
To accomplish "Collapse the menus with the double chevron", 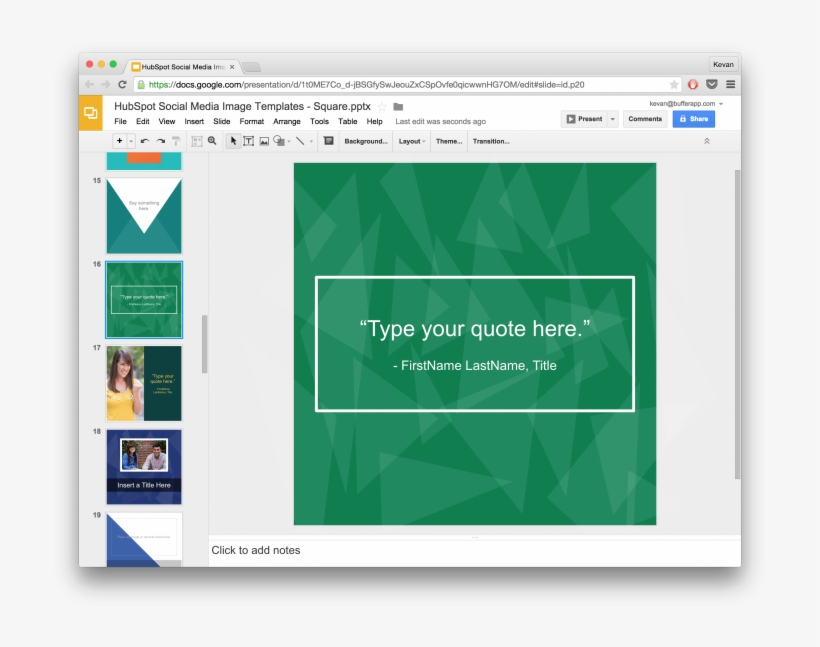I will point(707,141).
